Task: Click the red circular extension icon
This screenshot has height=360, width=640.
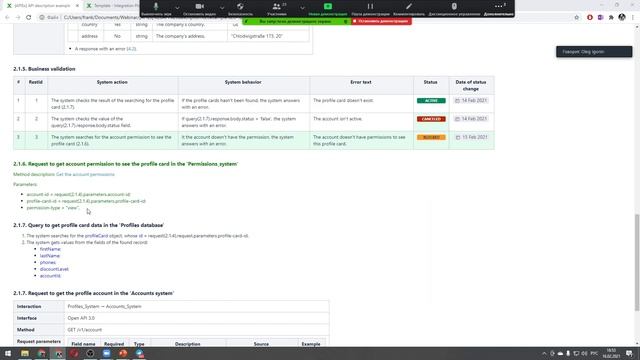Action: (x=590, y=18)
